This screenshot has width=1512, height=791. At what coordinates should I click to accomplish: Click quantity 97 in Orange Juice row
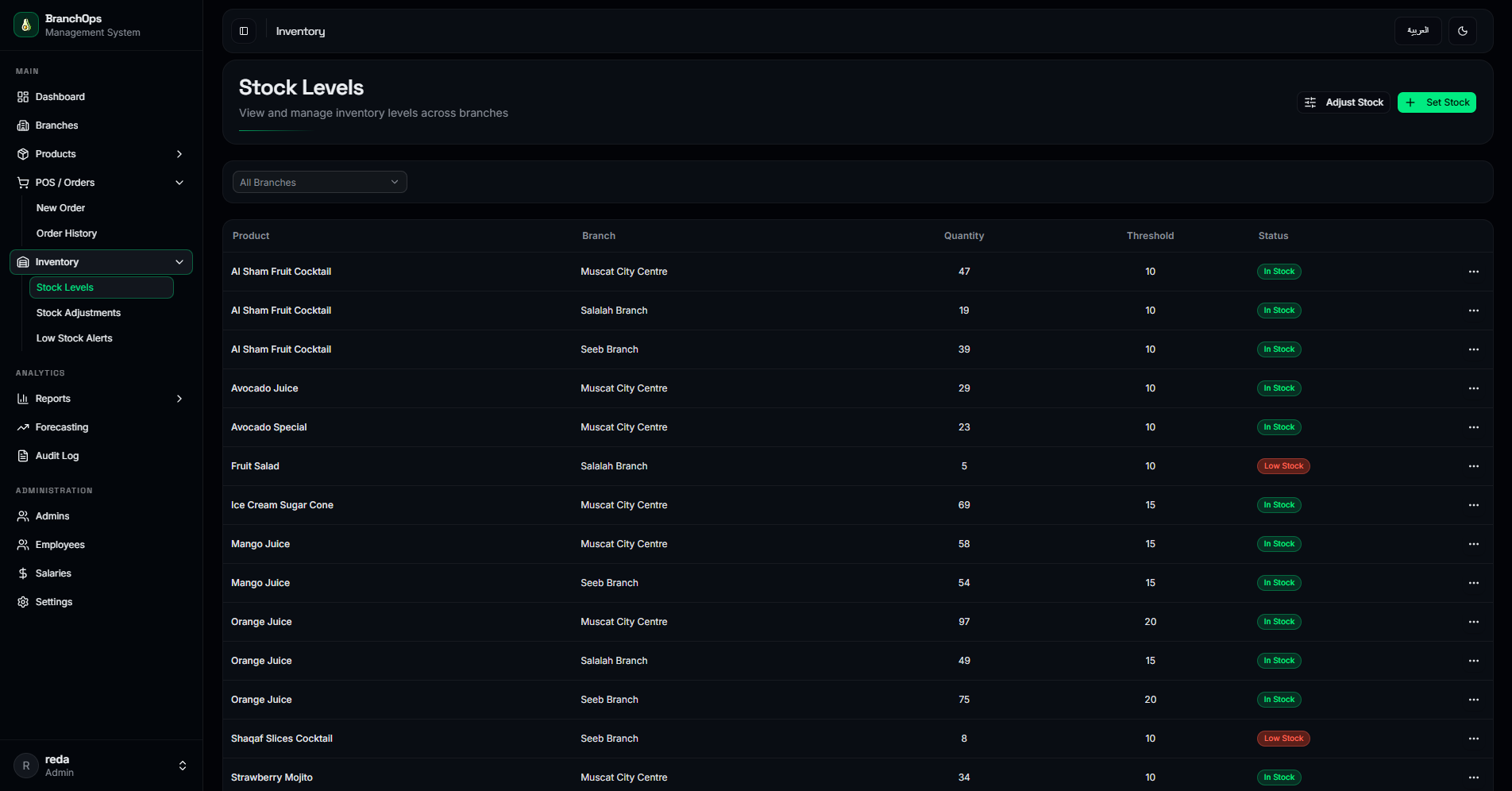coord(964,622)
